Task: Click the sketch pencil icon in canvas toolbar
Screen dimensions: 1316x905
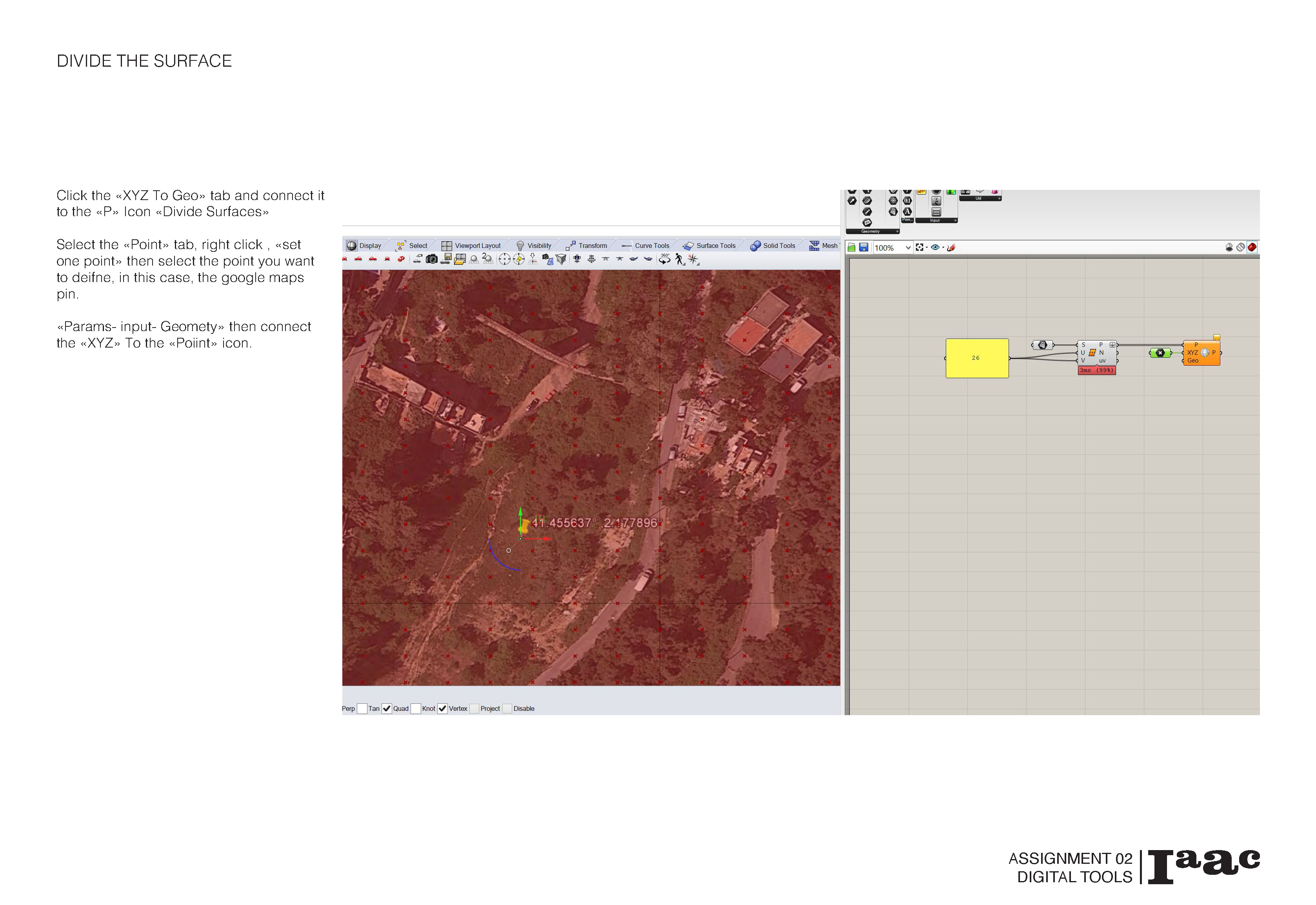Action: coord(951,247)
